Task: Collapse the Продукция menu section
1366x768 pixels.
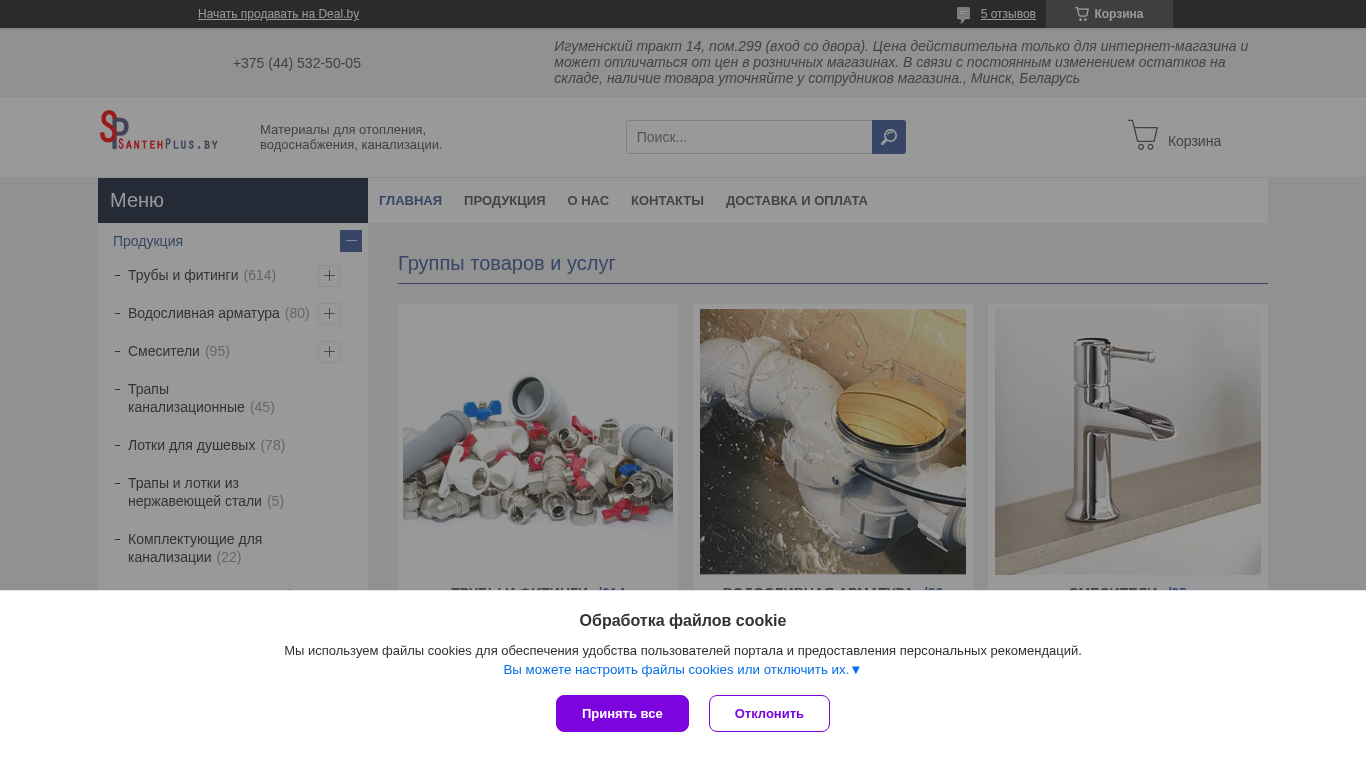Action: click(x=351, y=241)
